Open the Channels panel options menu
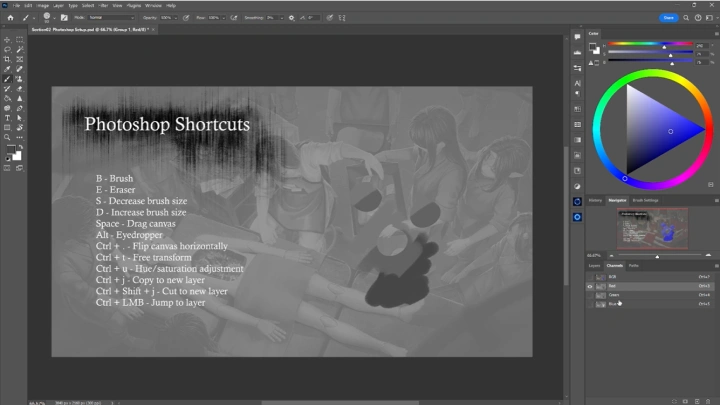 [716, 266]
